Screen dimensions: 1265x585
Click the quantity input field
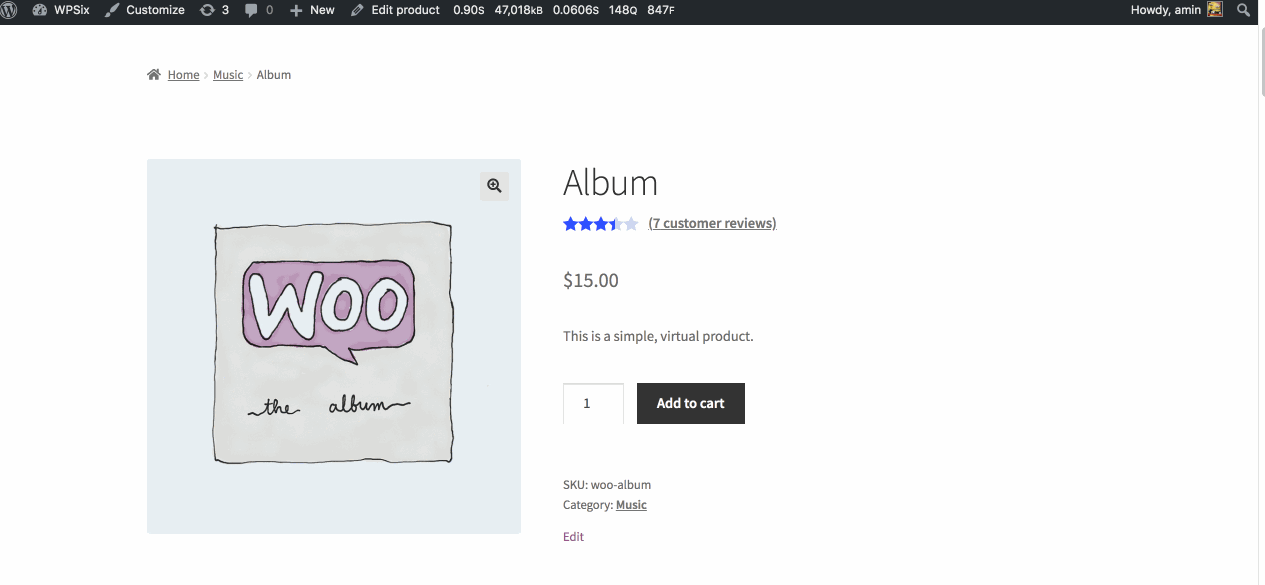pyautogui.click(x=593, y=403)
